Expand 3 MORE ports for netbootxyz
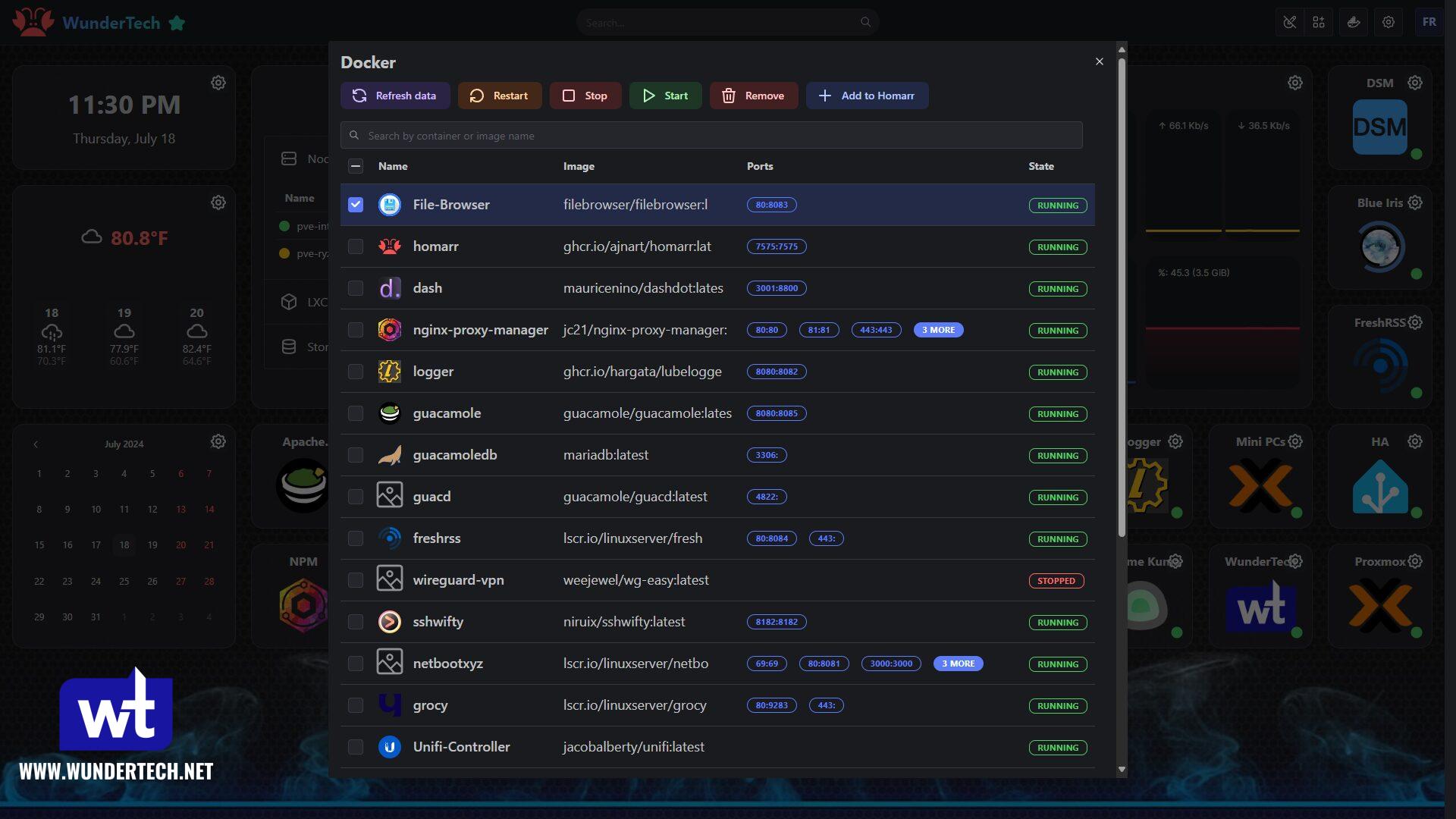 pyautogui.click(x=957, y=663)
